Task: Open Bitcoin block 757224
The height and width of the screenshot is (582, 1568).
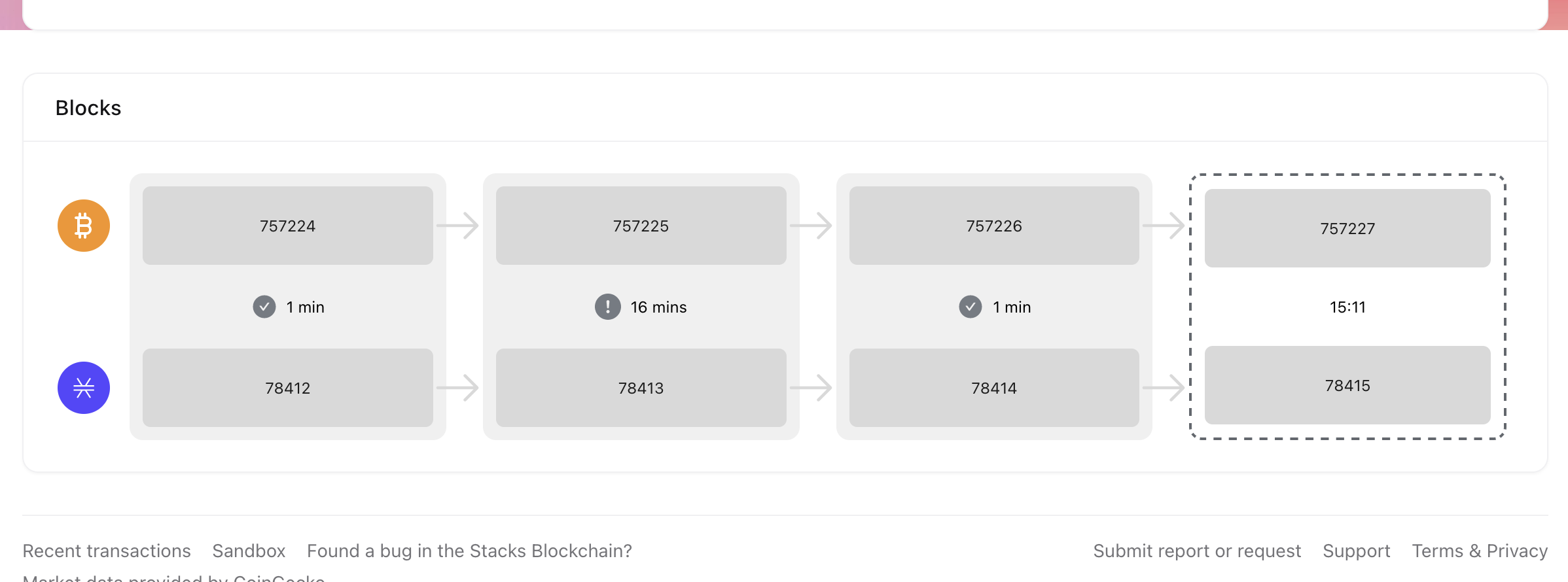Action: (287, 225)
